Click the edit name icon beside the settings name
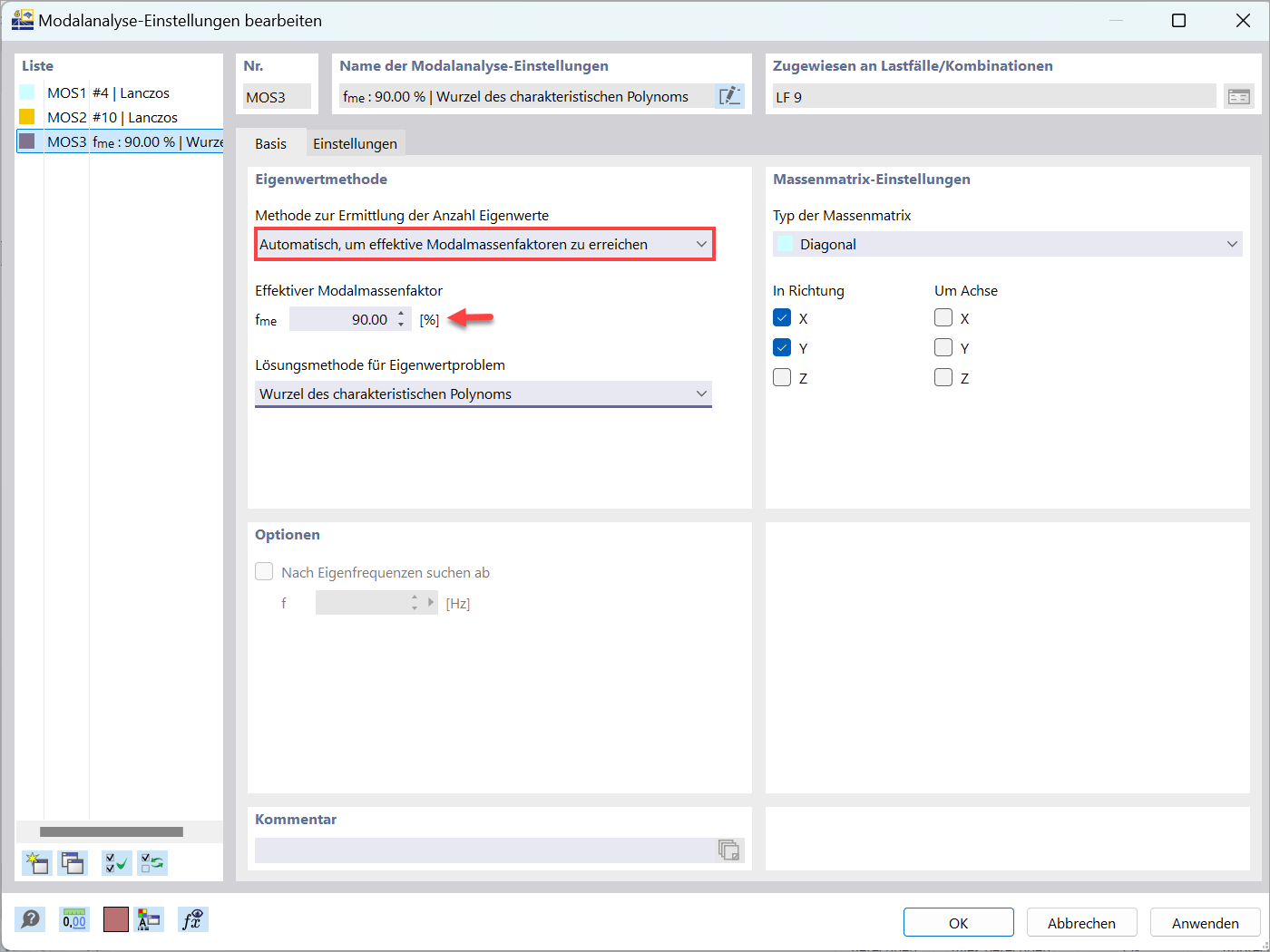Image resolution: width=1270 pixels, height=952 pixels. tap(729, 96)
